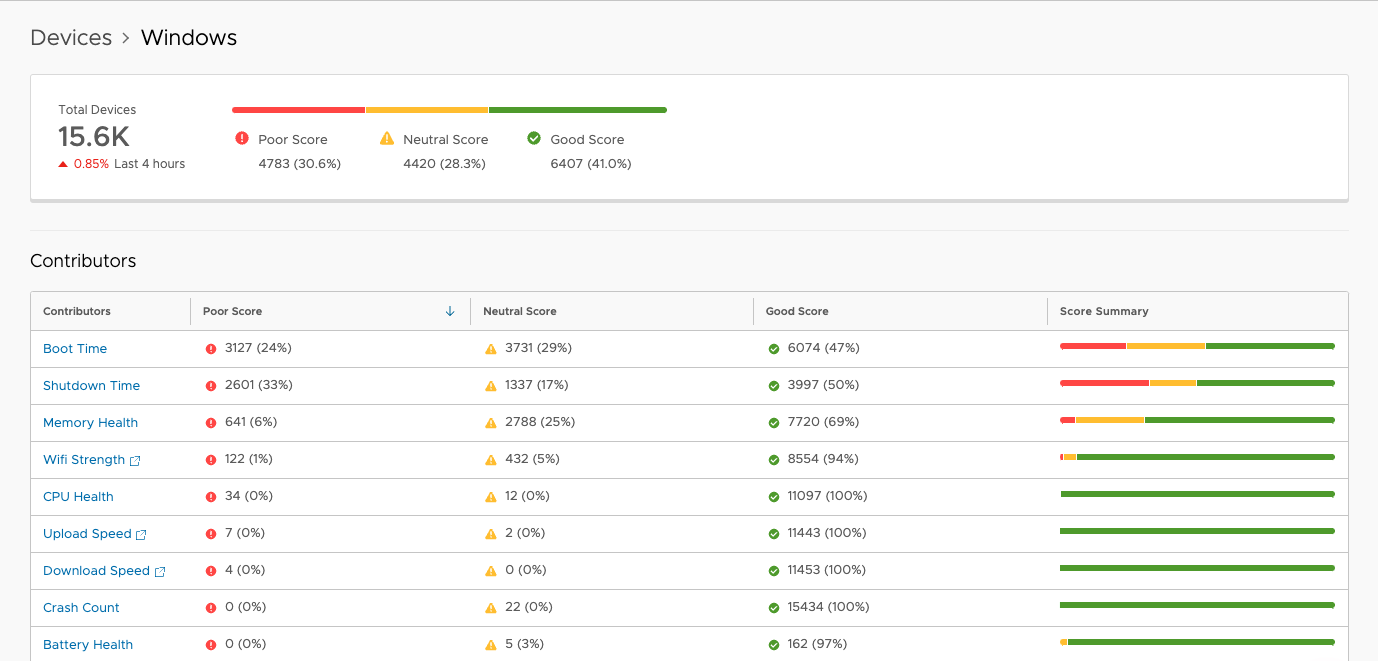The image size is (1378, 661).
Task: Click external link icon beside Upload Speed
Action: [141, 535]
